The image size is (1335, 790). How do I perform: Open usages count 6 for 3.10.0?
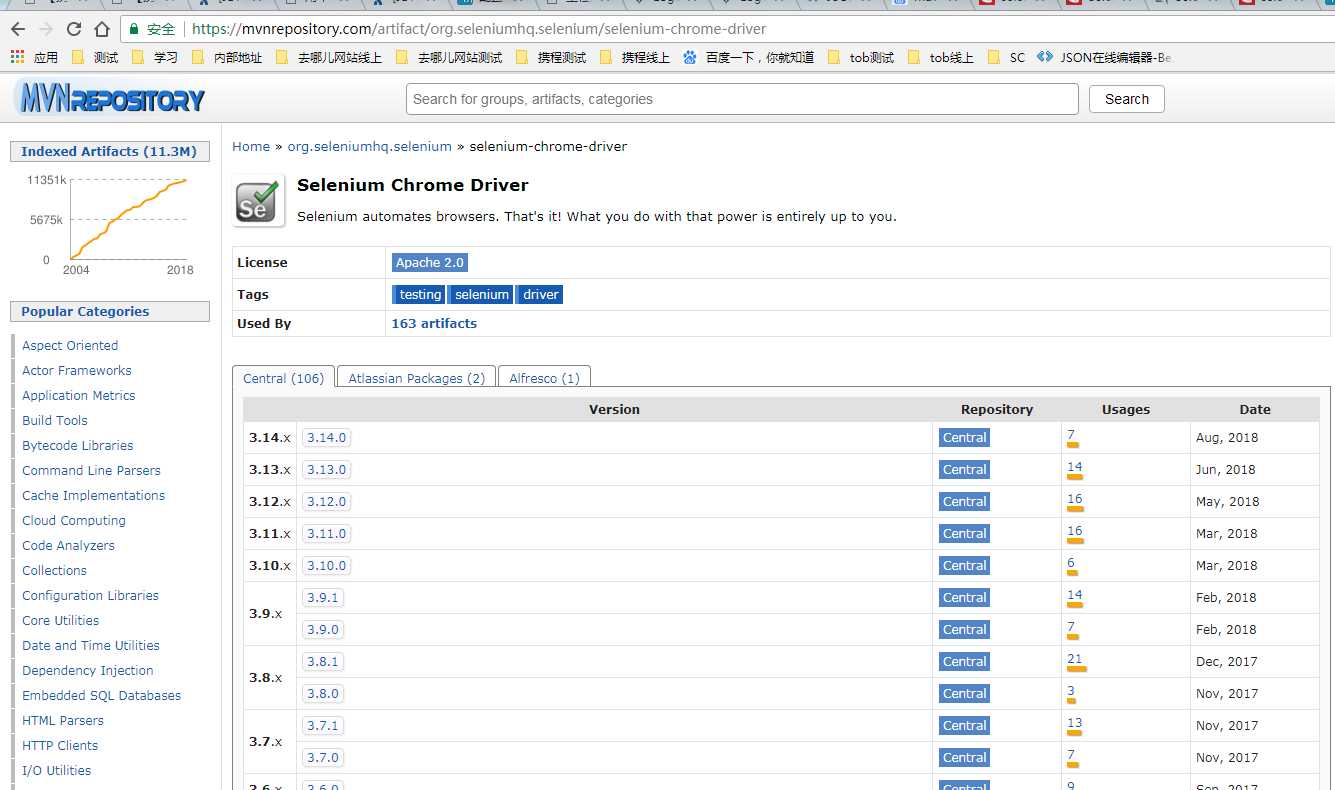point(1071,563)
